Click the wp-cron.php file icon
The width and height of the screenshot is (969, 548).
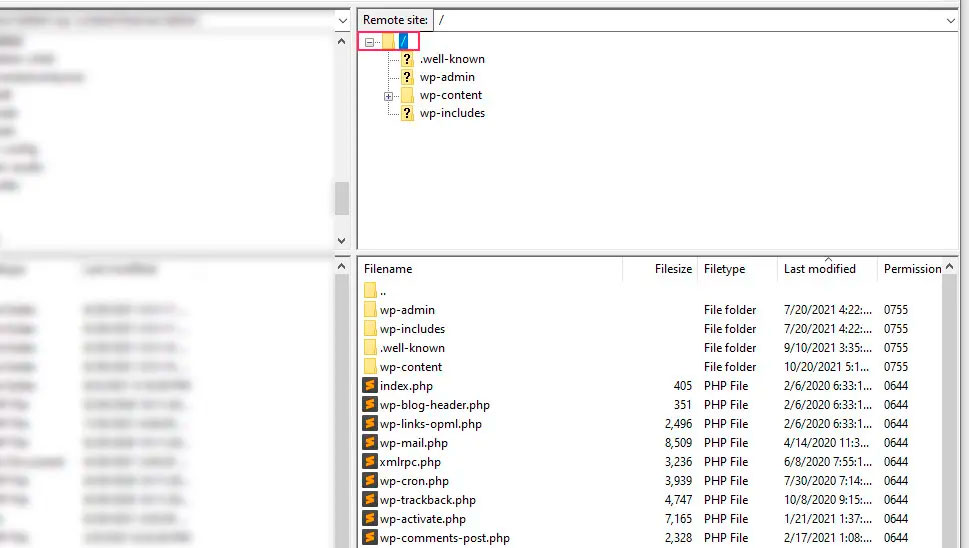(x=370, y=481)
